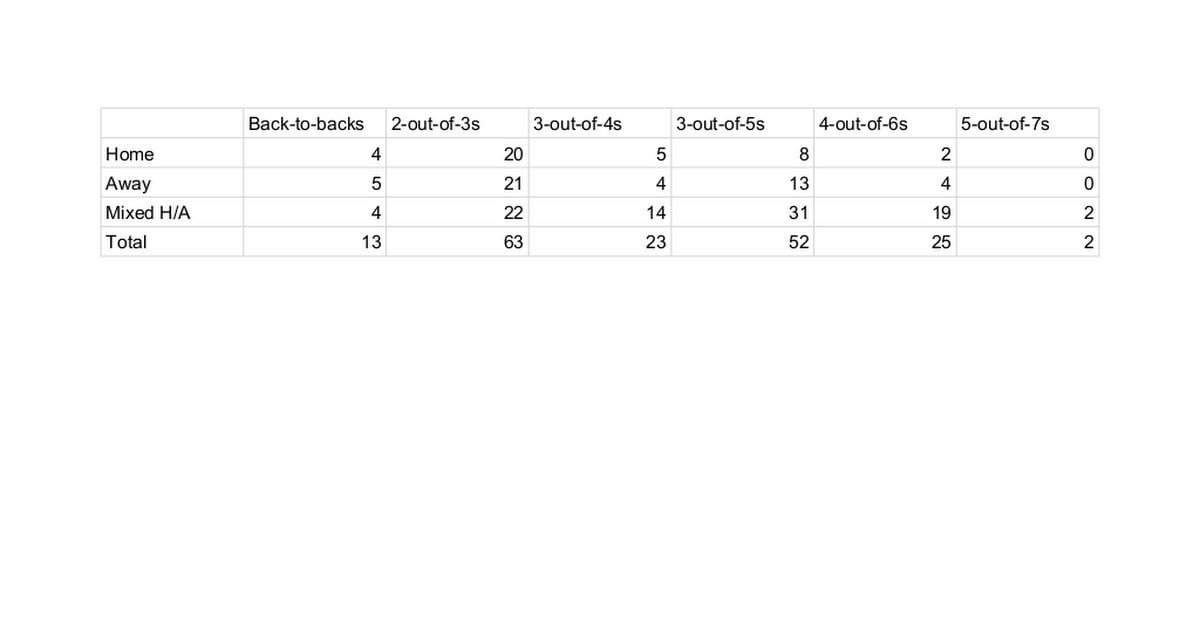Screen dimensions: 1200x630
Task: Click the 3-out-of-4s header cell
Action: pyautogui.click(x=578, y=124)
